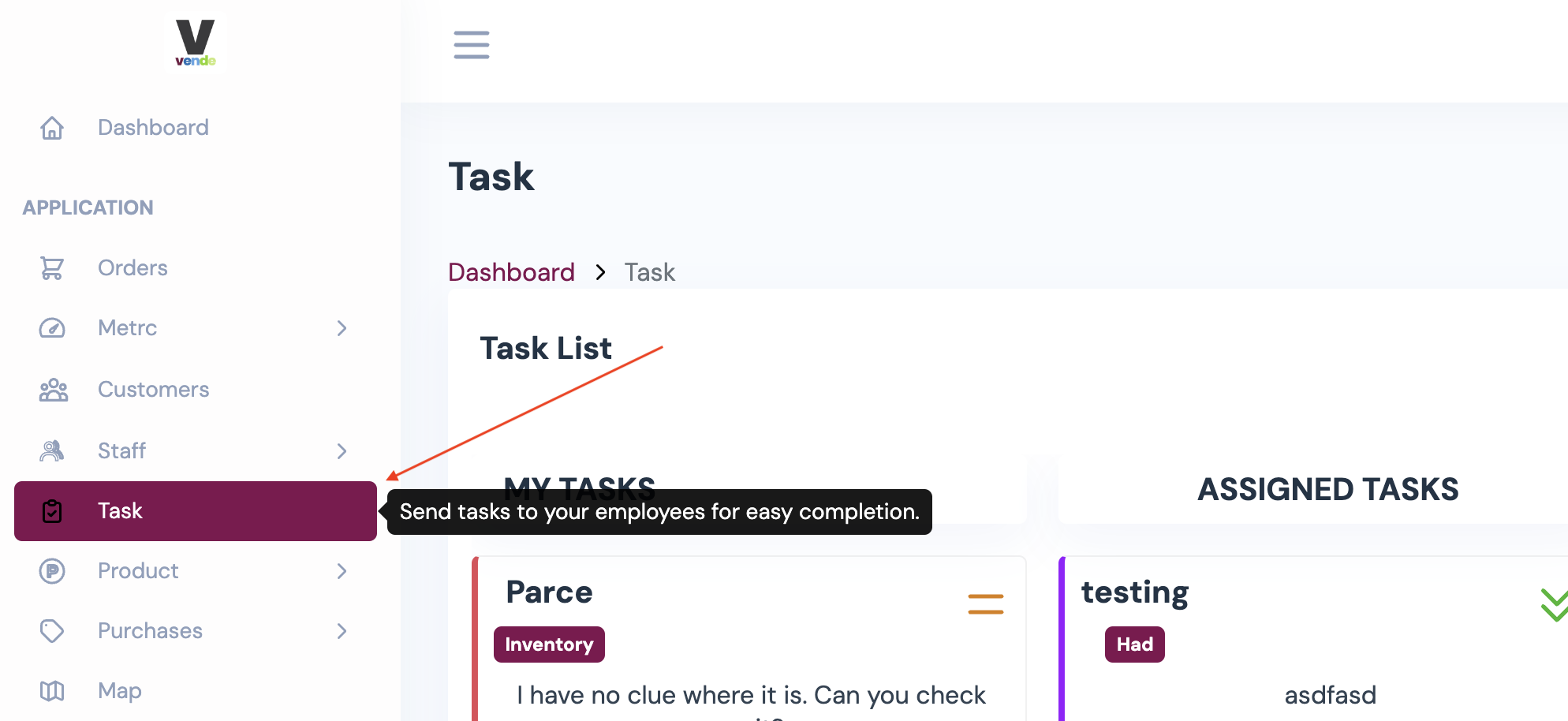1568x721 pixels.
Task: Open Customers from the sidebar
Action: (153, 389)
